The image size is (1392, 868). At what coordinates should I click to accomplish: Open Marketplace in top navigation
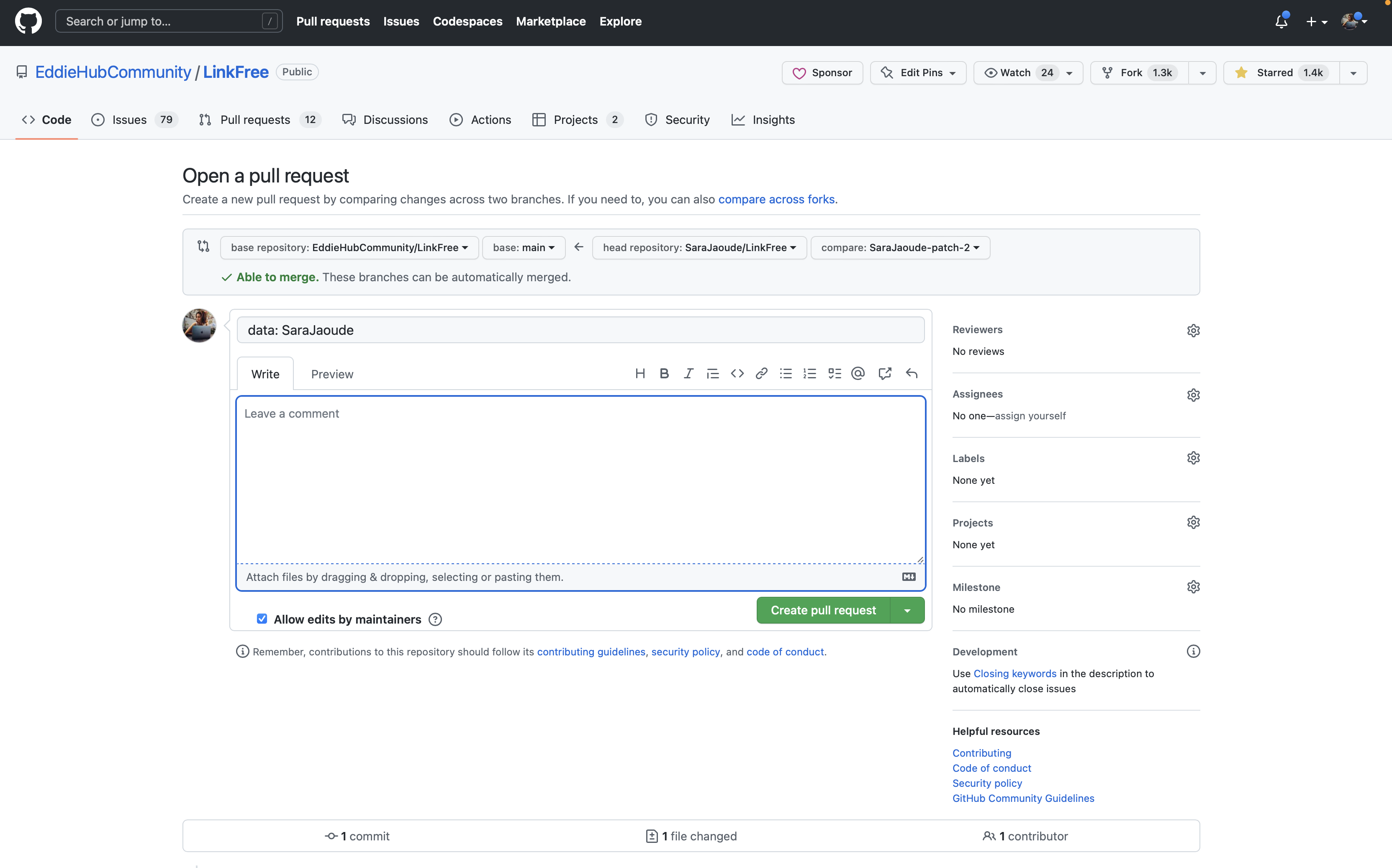click(550, 21)
